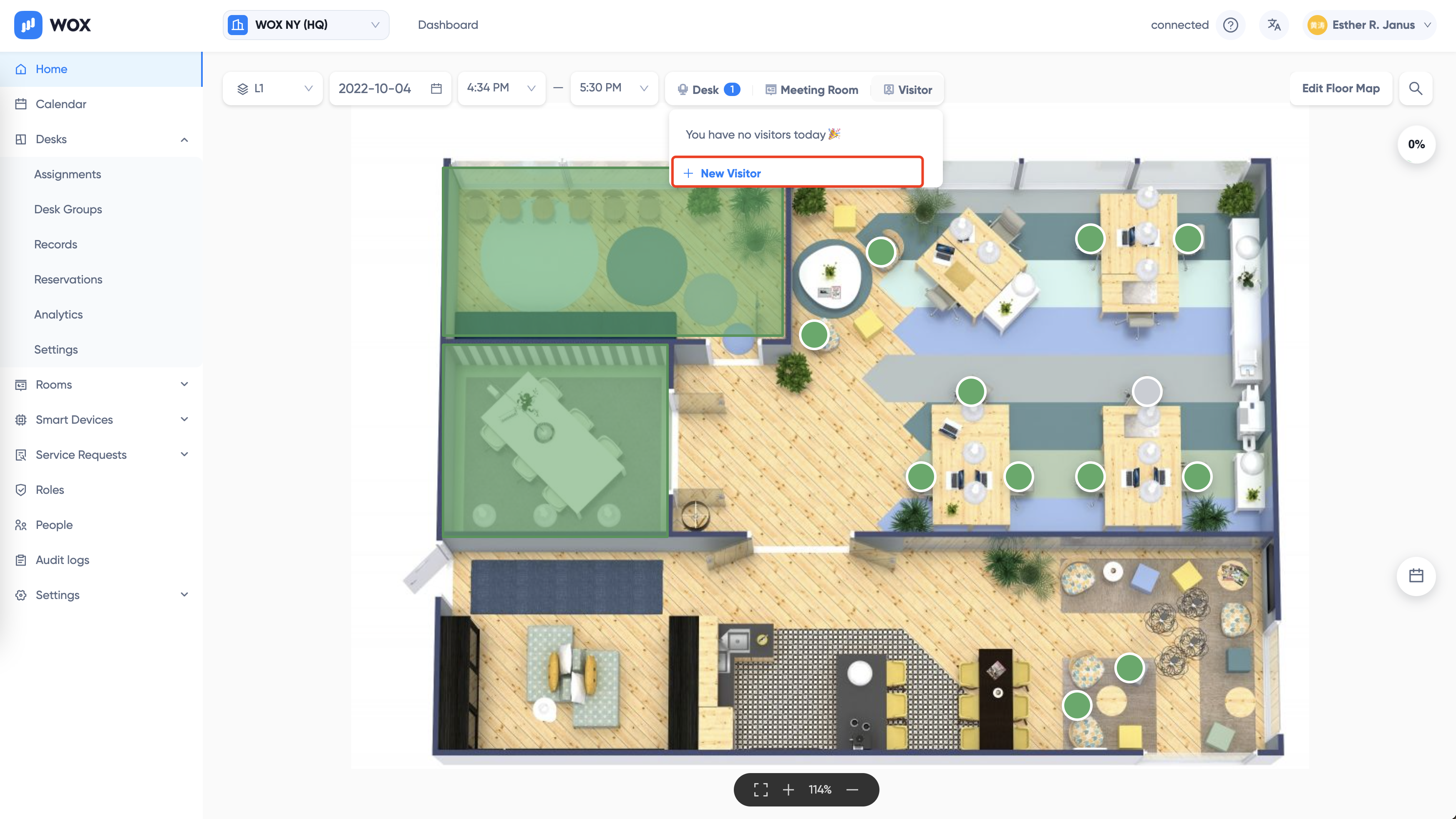Open Analytics under Desks
1456x819 pixels.
(x=58, y=314)
